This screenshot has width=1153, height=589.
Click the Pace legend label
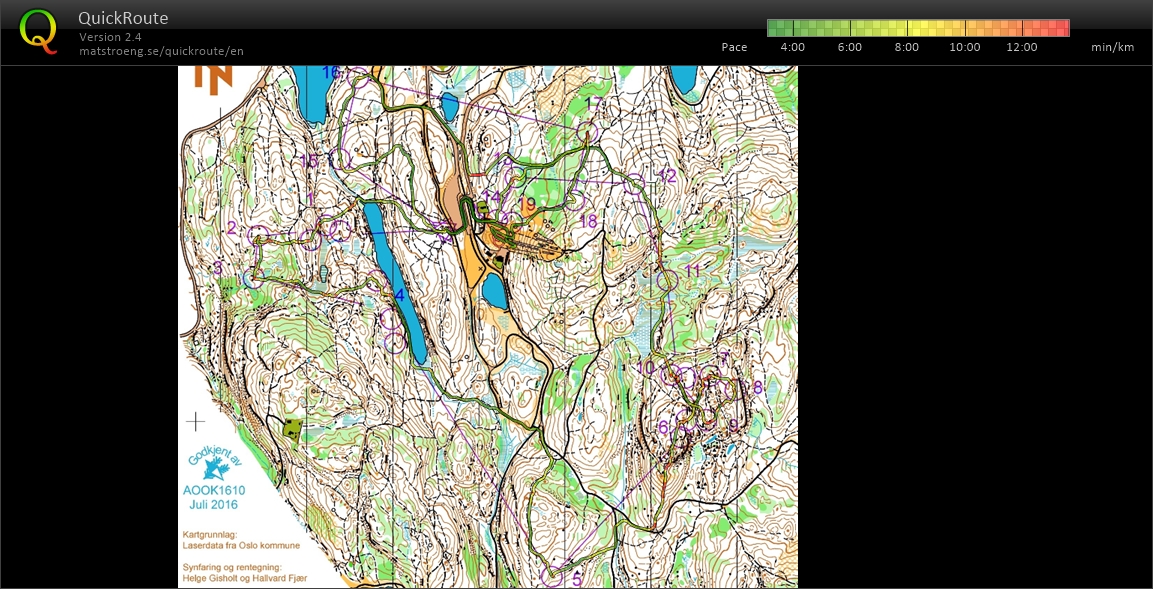[x=734, y=47]
